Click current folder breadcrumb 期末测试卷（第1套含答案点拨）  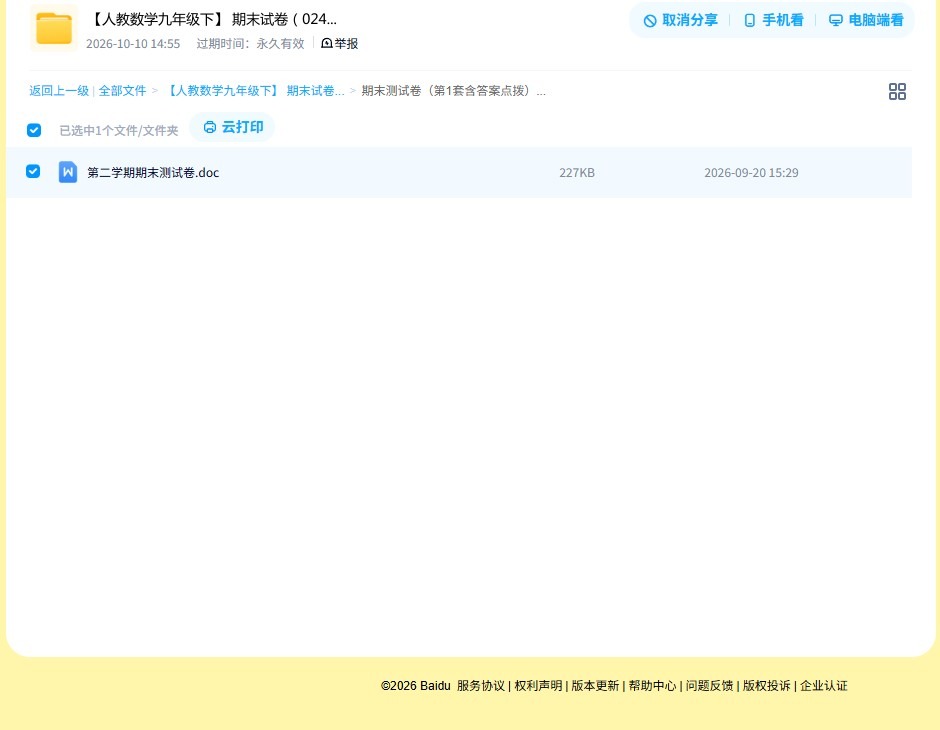pyautogui.click(x=453, y=91)
